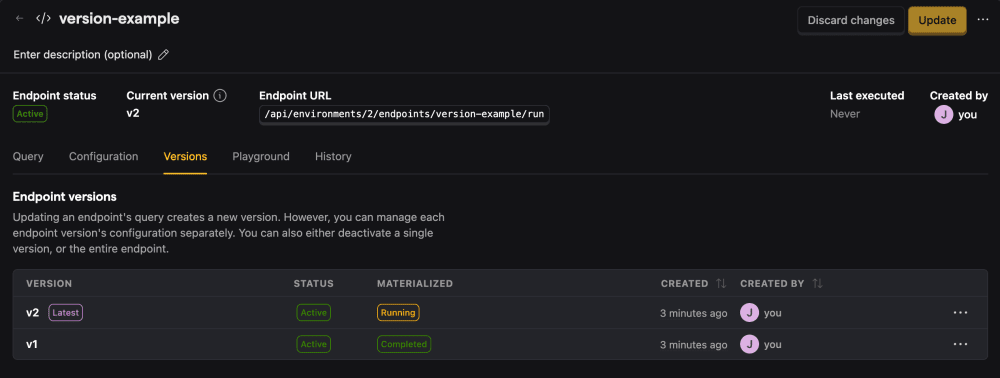Click the Enter description text
Viewport: 1000px width, 378px height.
pyautogui.click(x=83, y=55)
